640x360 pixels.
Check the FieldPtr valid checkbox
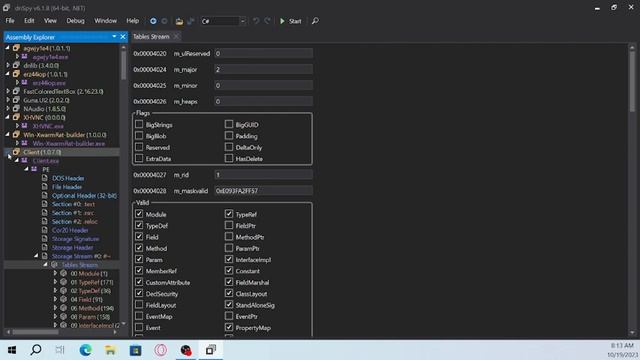pyautogui.click(x=229, y=225)
